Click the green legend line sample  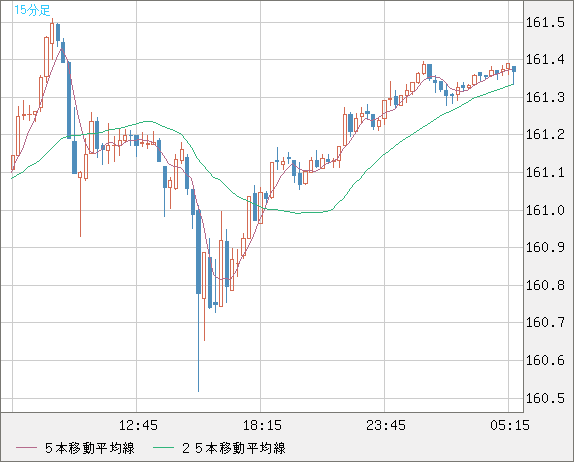pos(163,448)
